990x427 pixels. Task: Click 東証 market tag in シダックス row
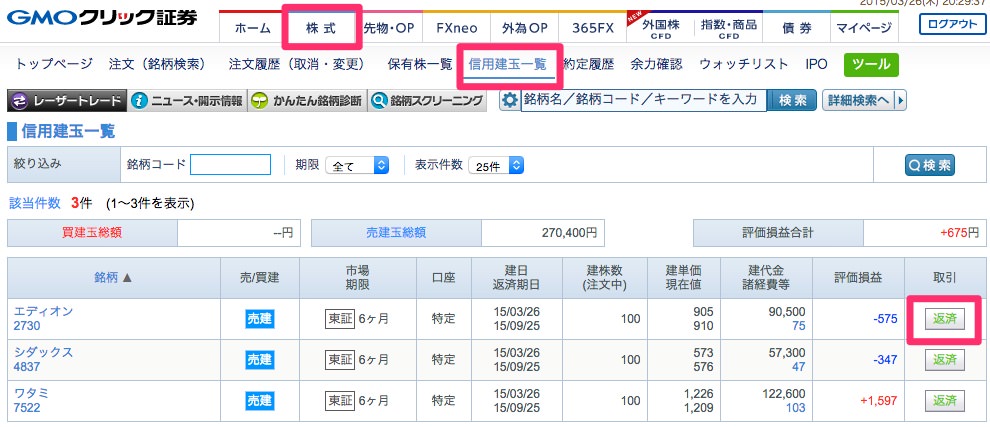tap(341, 359)
